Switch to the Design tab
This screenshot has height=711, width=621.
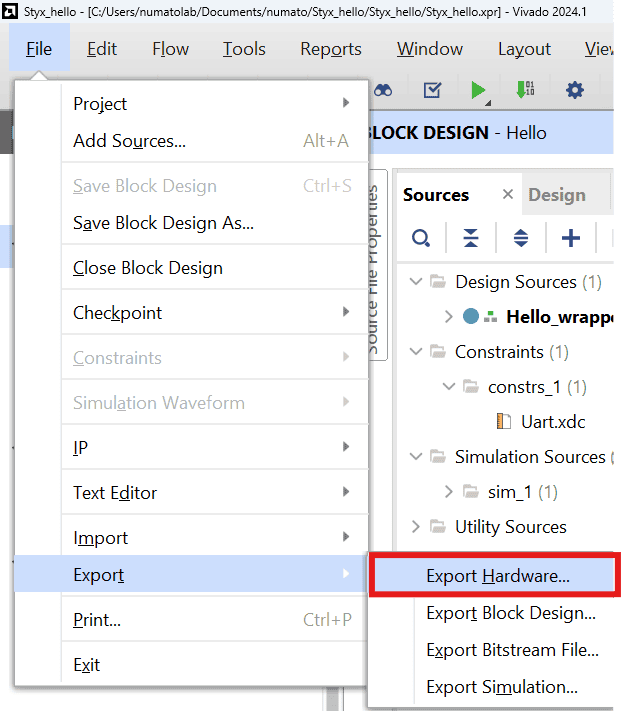click(556, 195)
